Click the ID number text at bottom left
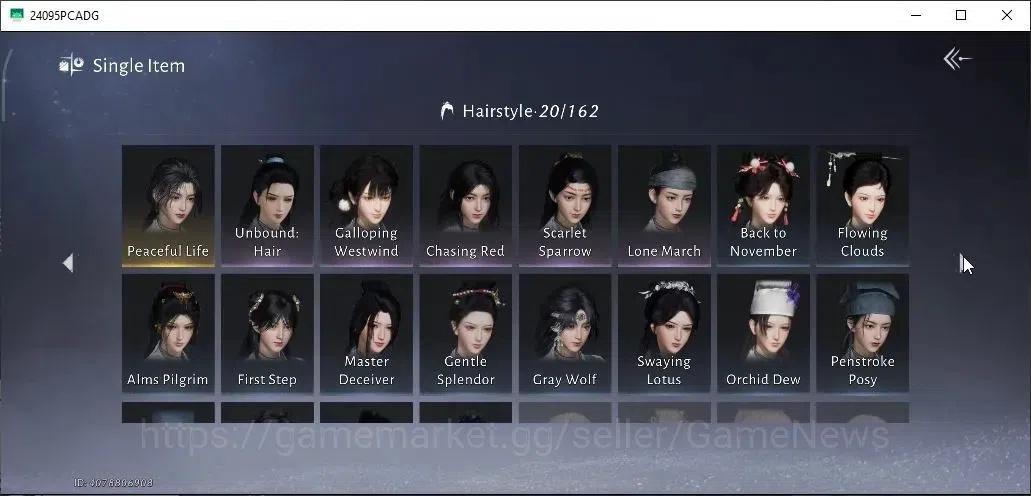 coord(114,482)
